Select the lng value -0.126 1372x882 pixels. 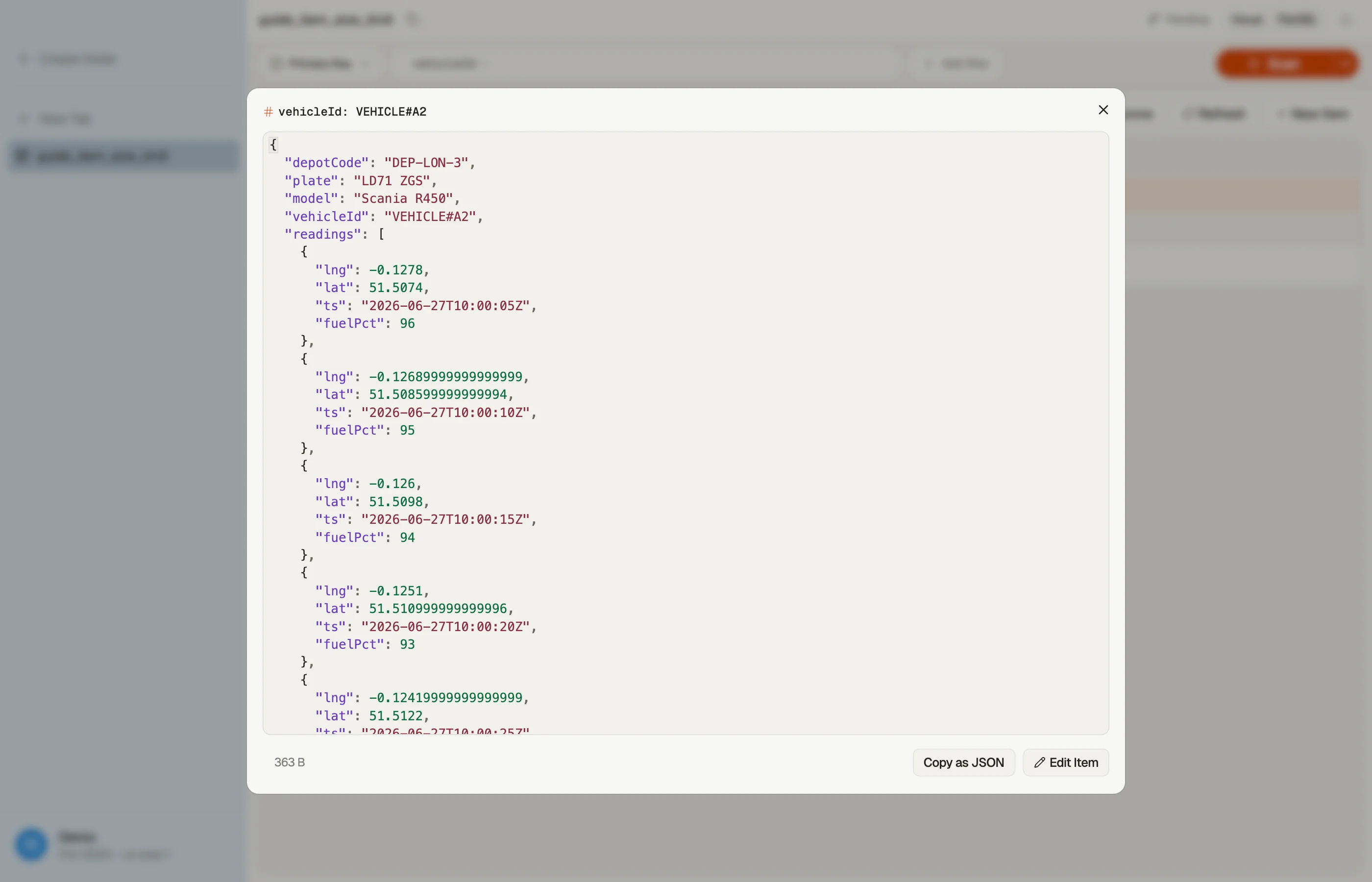point(392,484)
